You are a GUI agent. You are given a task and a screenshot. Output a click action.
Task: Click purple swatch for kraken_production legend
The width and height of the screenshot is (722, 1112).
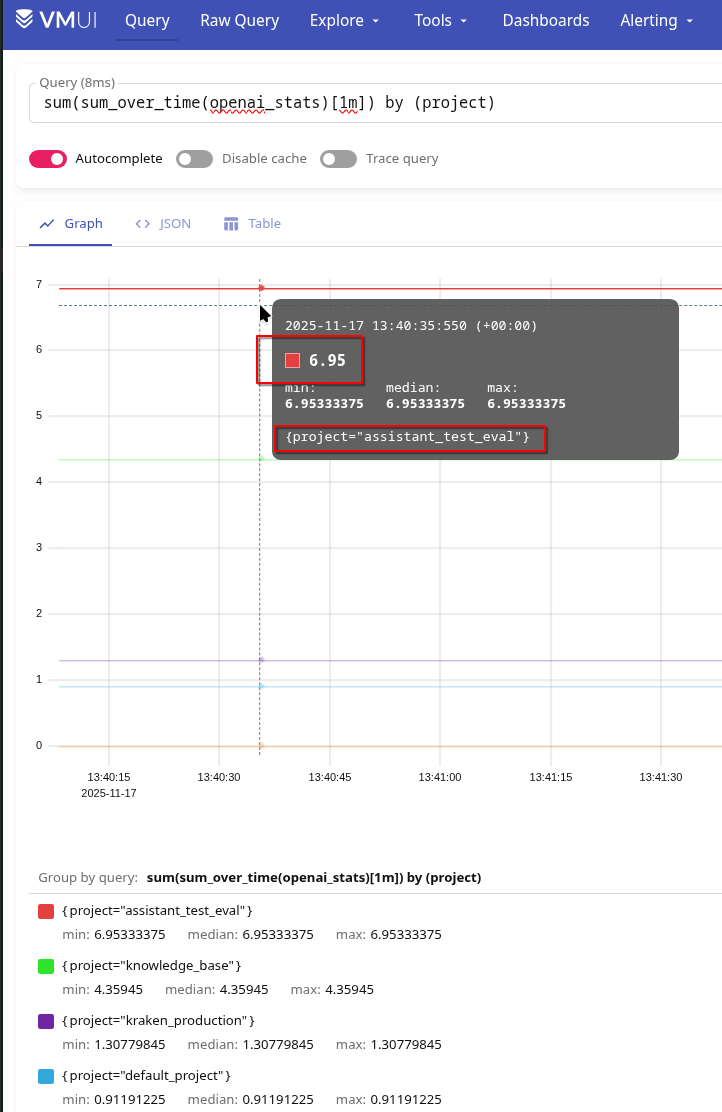46,1022
